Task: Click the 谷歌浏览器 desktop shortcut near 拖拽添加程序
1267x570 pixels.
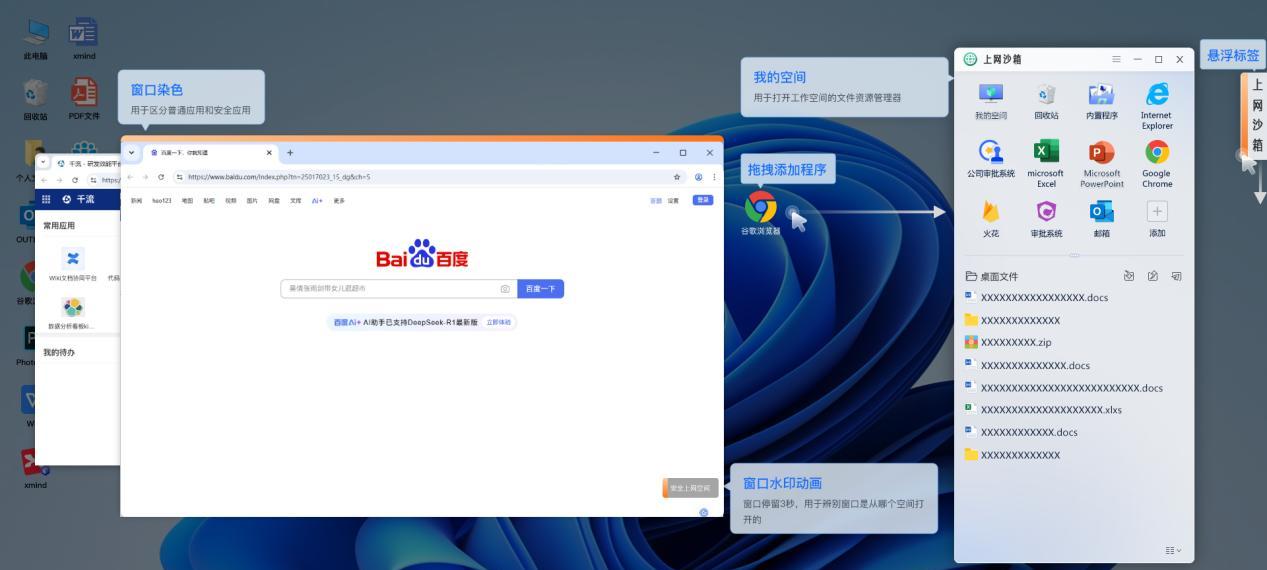Action: (x=761, y=212)
